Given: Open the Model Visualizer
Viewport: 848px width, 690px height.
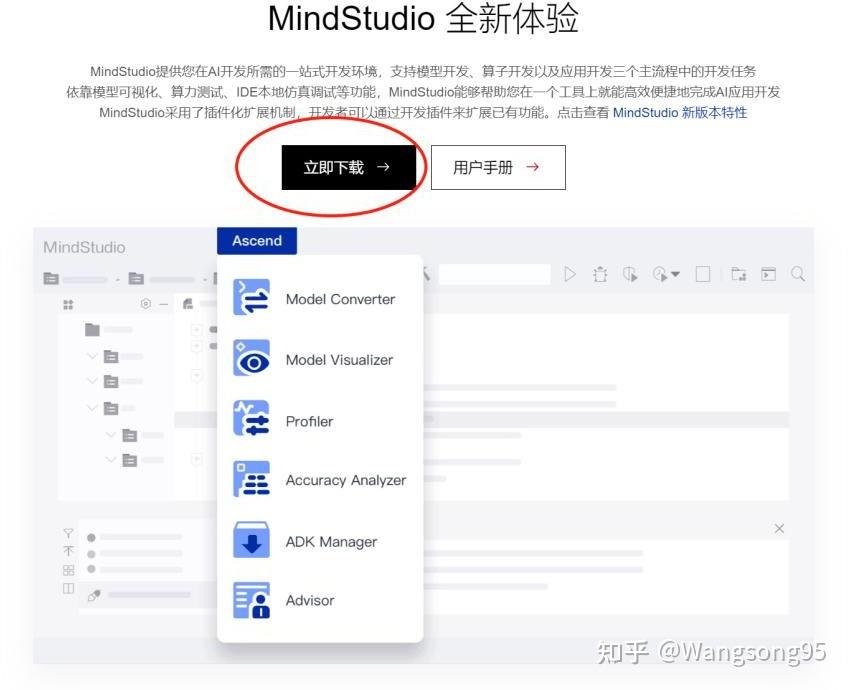Looking at the screenshot, I should click(x=340, y=359).
